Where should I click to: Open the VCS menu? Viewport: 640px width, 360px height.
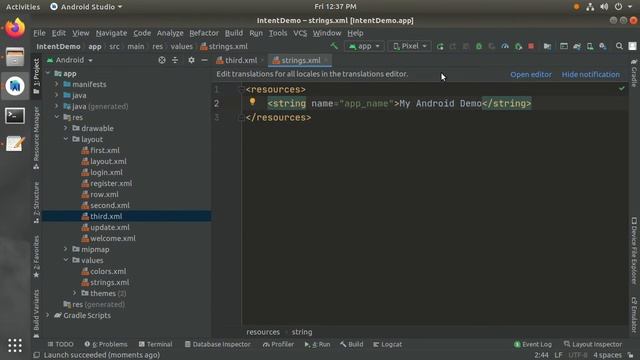pyautogui.click(x=300, y=33)
